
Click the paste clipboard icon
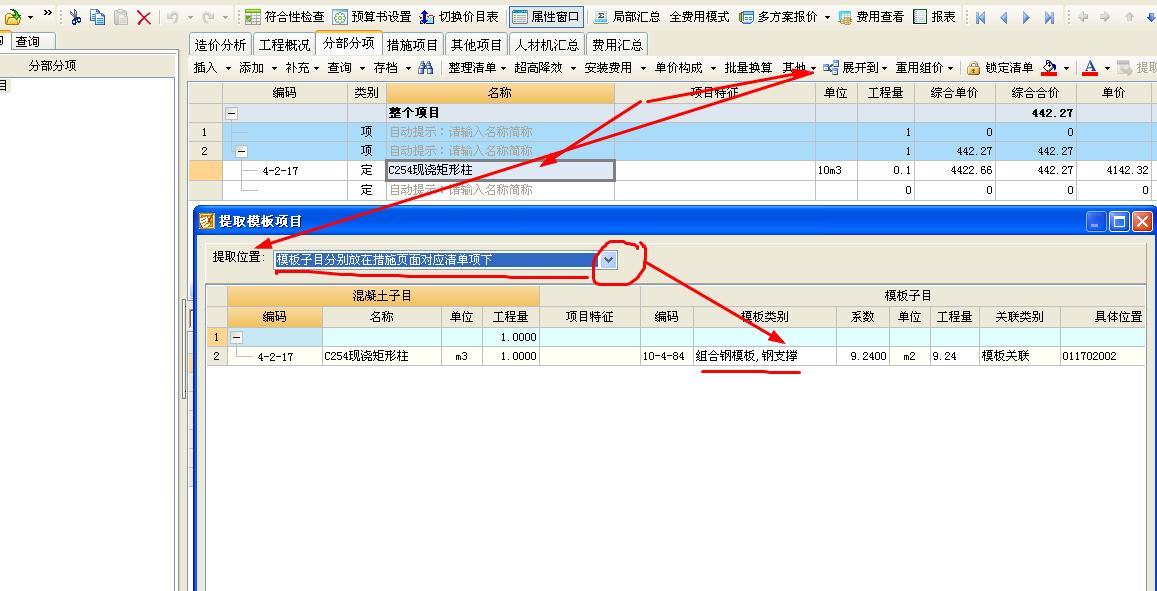tap(121, 17)
